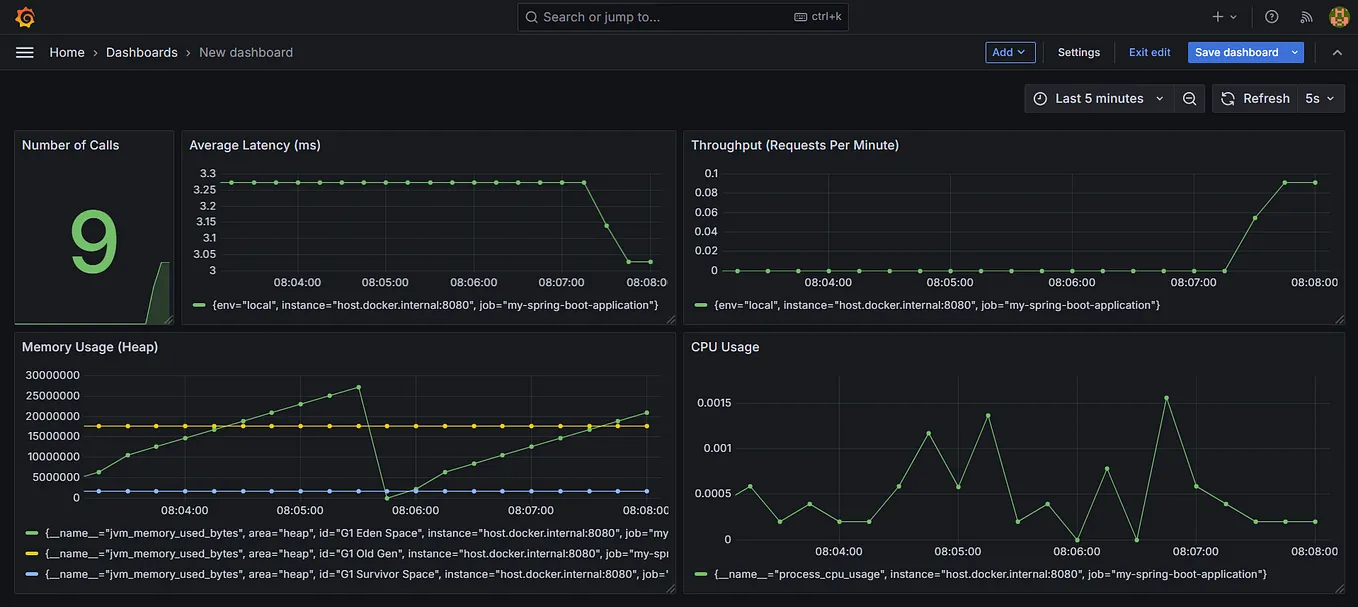Open the Last 5 minutes time range picker
The height and width of the screenshot is (607, 1358).
[x=1098, y=98]
